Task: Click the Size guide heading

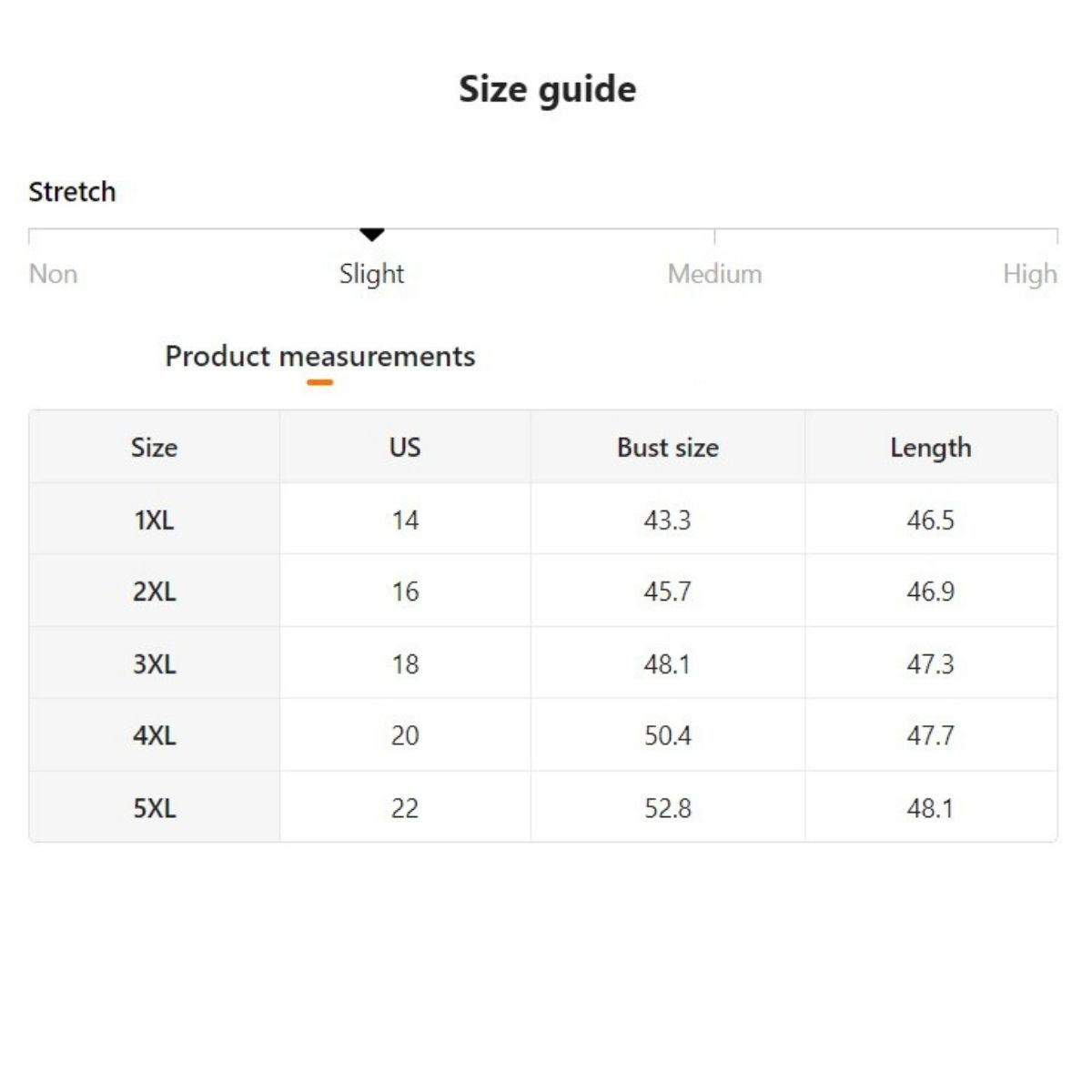Action: click(547, 89)
